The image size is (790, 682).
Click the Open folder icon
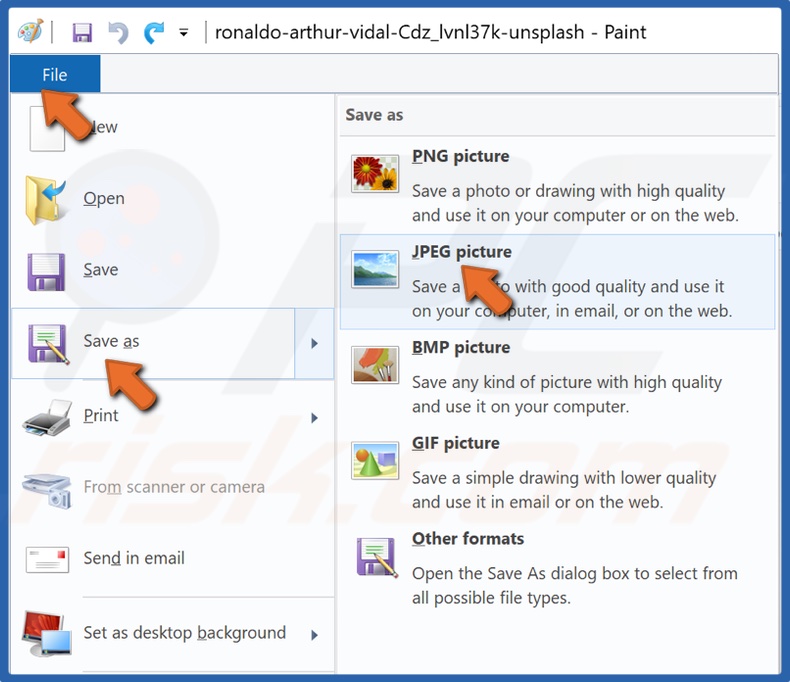[x=45, y=199]
